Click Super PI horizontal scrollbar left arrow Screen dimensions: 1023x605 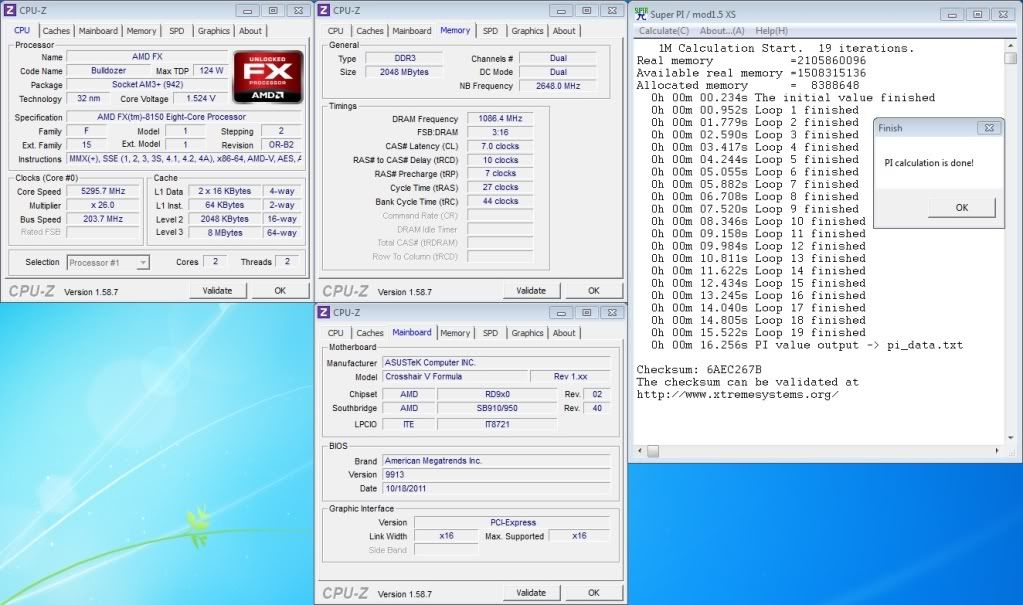(639, 452)
